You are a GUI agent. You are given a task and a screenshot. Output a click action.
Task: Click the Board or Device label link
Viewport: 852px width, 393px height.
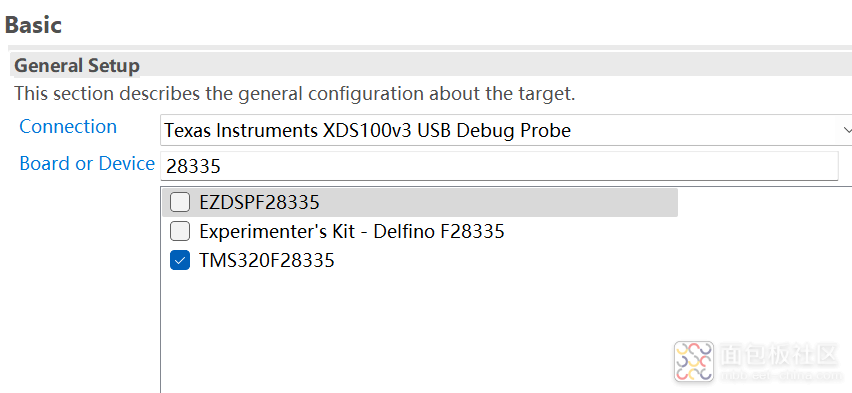click(87, 164)
